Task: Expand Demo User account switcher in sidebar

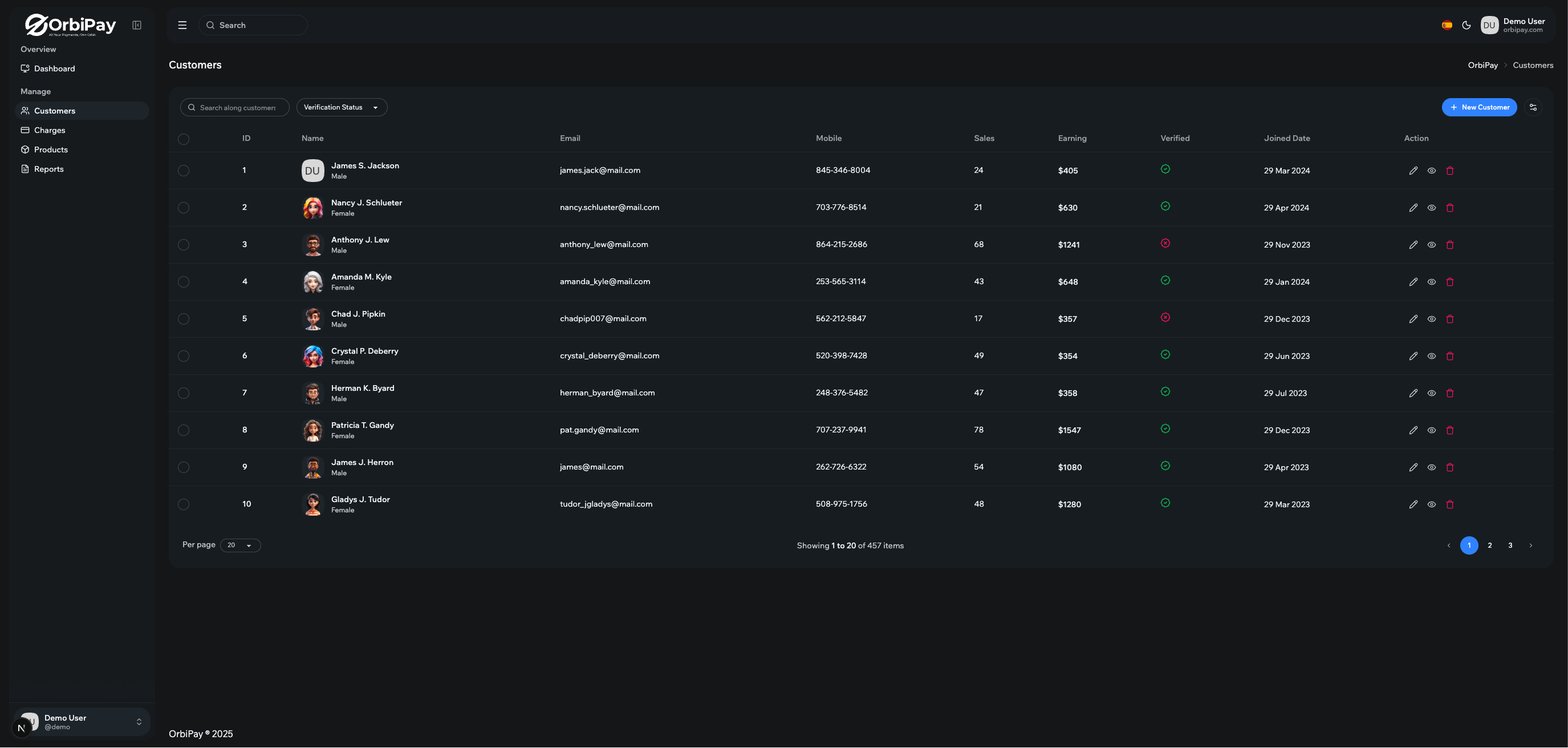Action: tap(139, 722)
